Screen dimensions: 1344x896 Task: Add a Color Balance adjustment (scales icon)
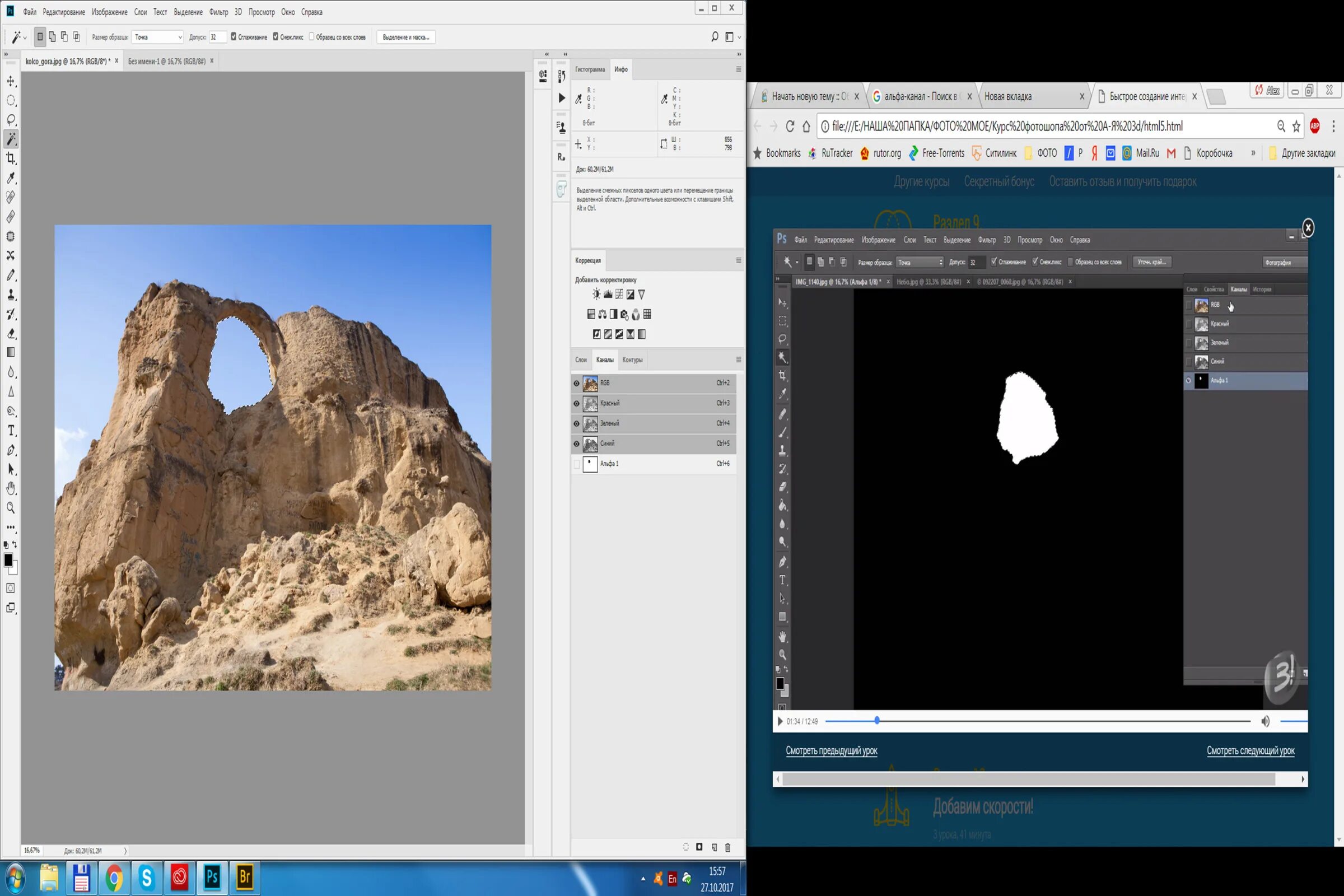click(603, 314)
